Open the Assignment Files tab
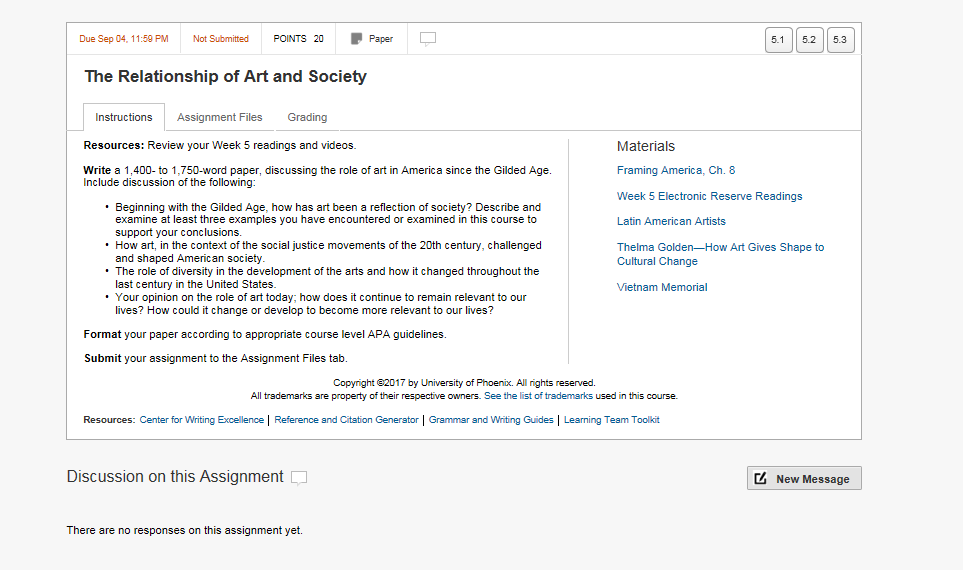963x570 pixels. tap(220, 117)
